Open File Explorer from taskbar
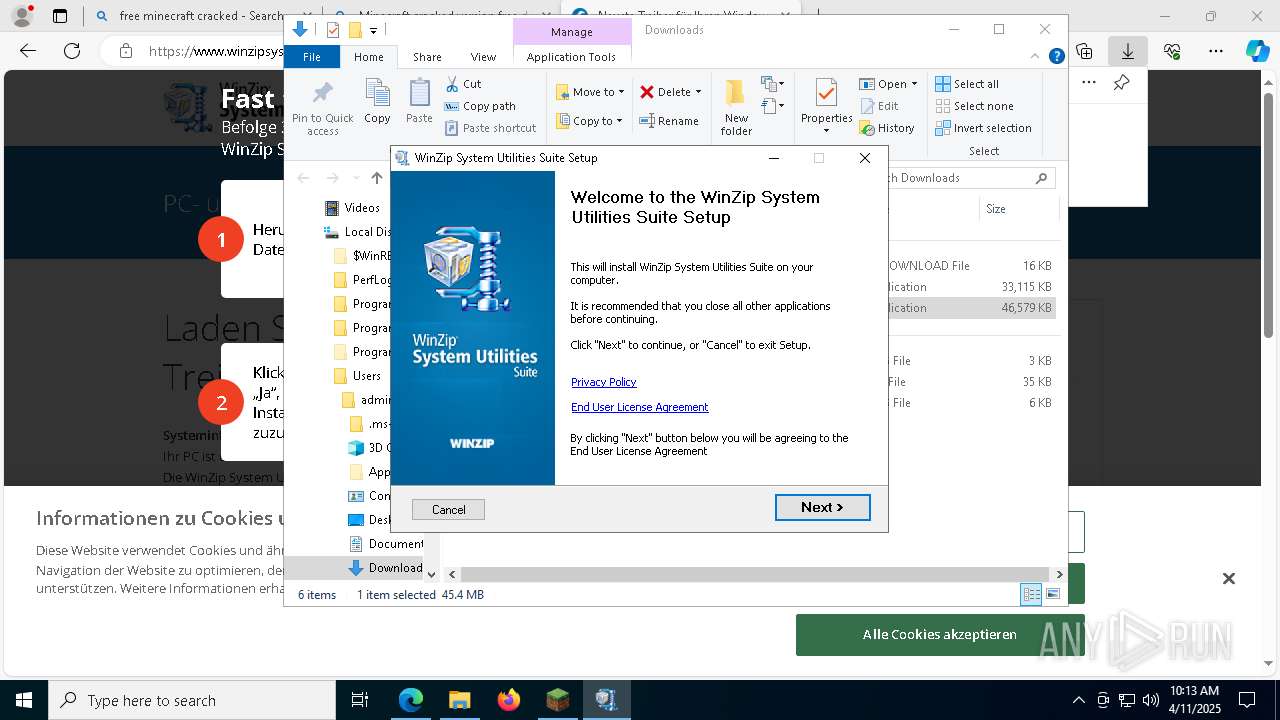The width and height of the screenshot is (1280, 720). (x=459, y=700)
